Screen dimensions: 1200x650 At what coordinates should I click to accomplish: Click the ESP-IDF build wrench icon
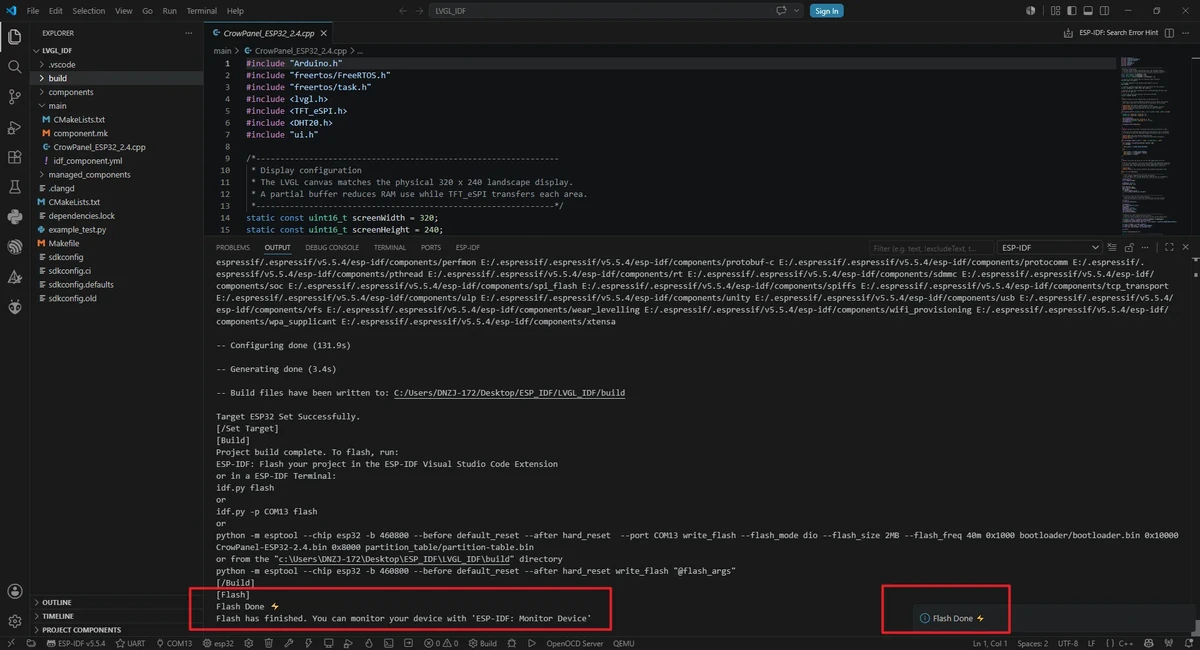(288, 643)
